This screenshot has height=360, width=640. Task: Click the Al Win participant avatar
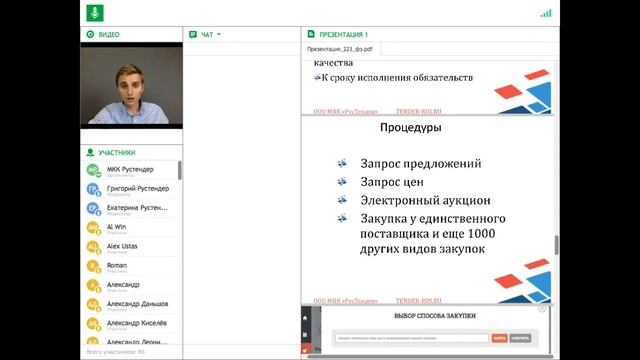[93, 227]
